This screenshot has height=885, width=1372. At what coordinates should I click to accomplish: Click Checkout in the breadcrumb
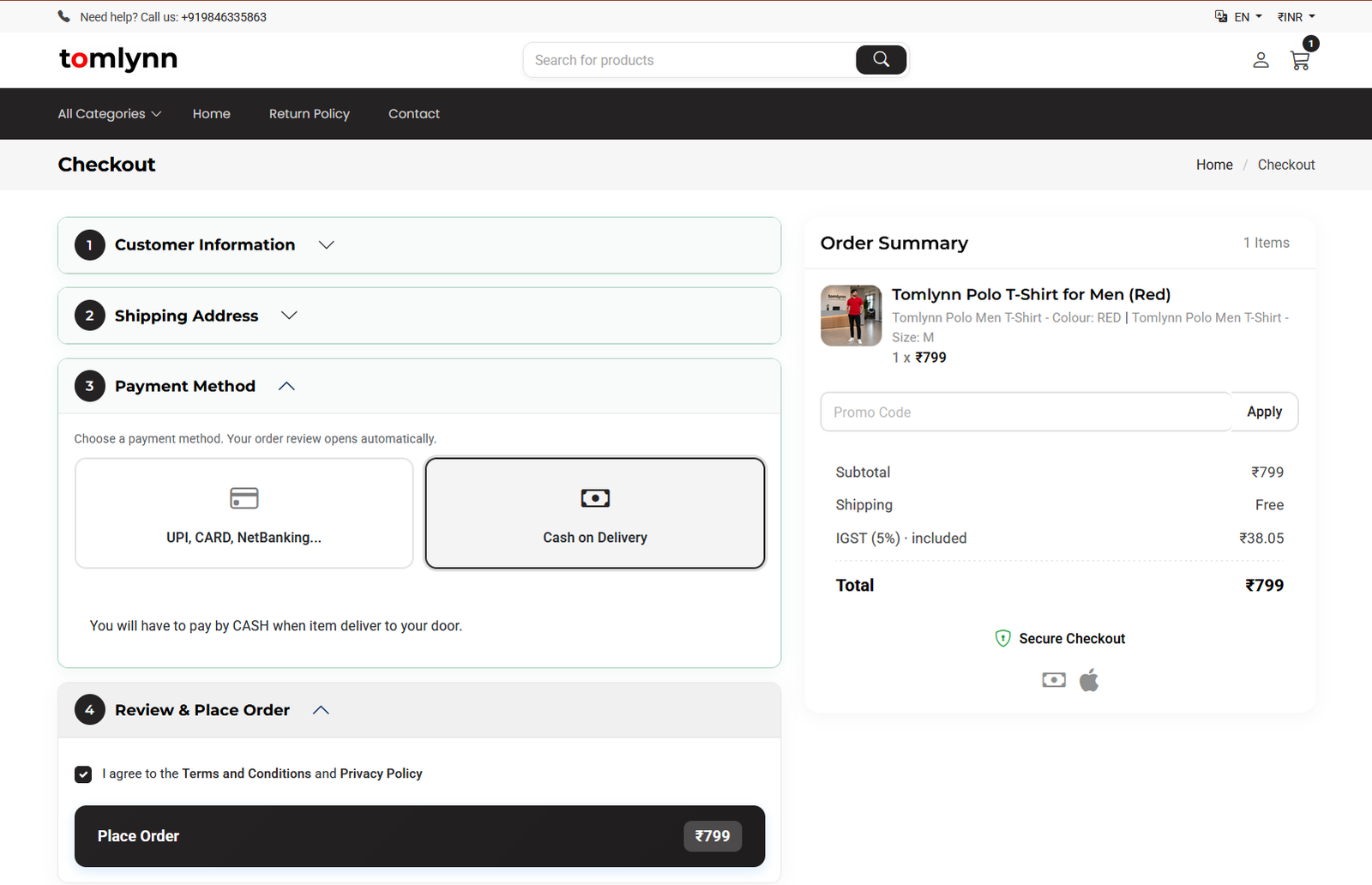[1285, 165]
